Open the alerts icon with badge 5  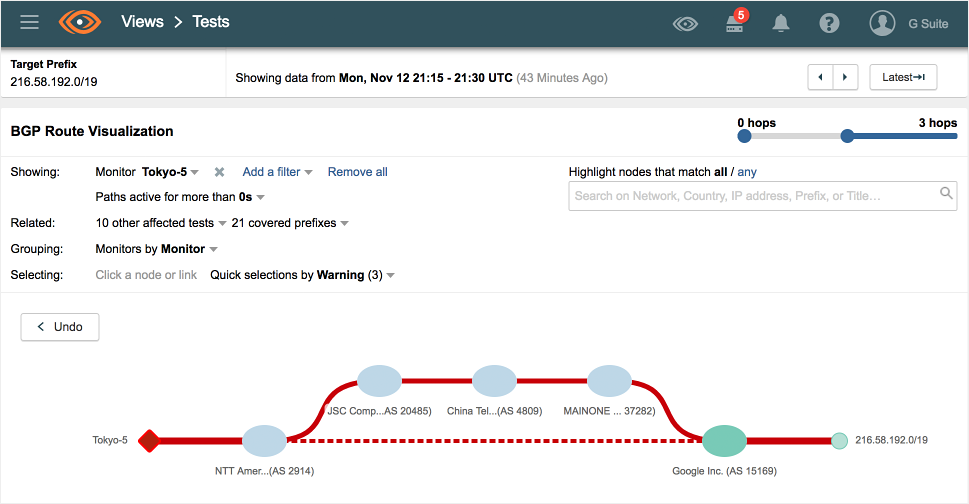click(x=735, y=23)
